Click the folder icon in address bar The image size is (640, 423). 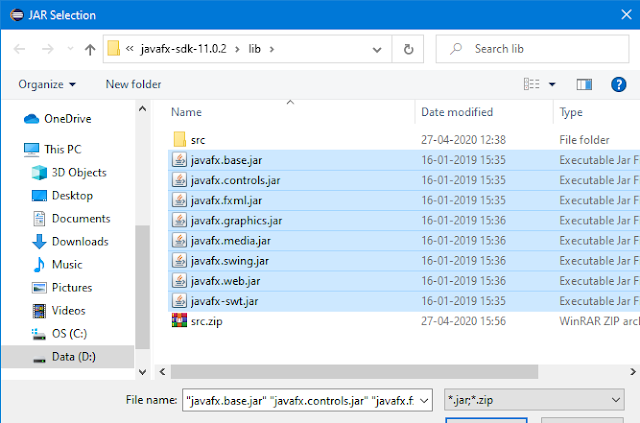(x=113, y=48)
